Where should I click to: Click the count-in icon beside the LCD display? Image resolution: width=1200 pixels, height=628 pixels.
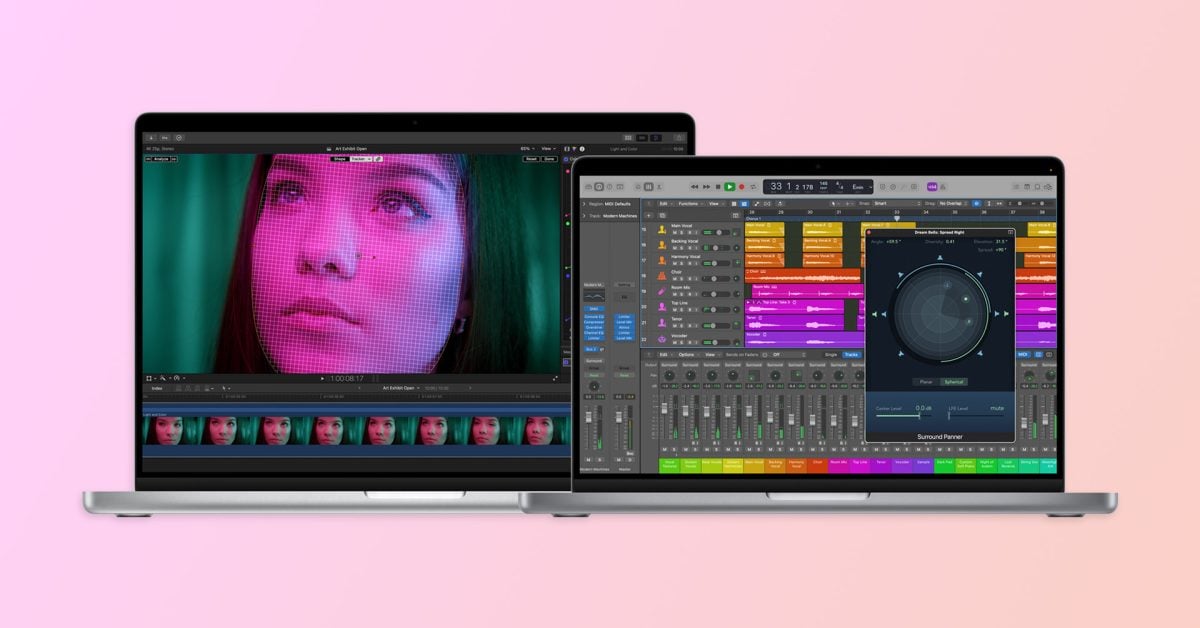(883, 186)
